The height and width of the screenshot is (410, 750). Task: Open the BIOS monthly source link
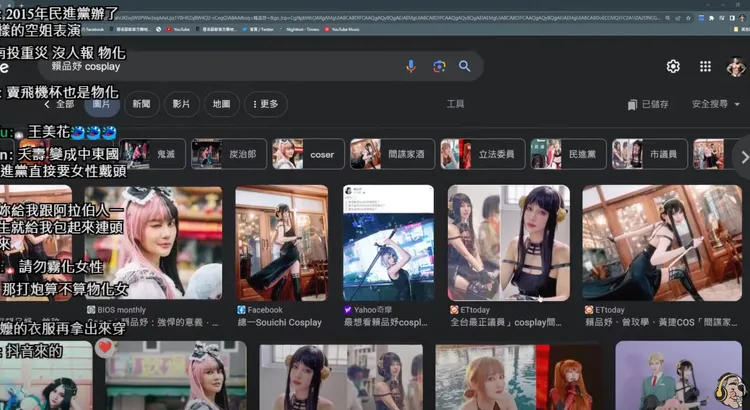(x=117, y=310)
